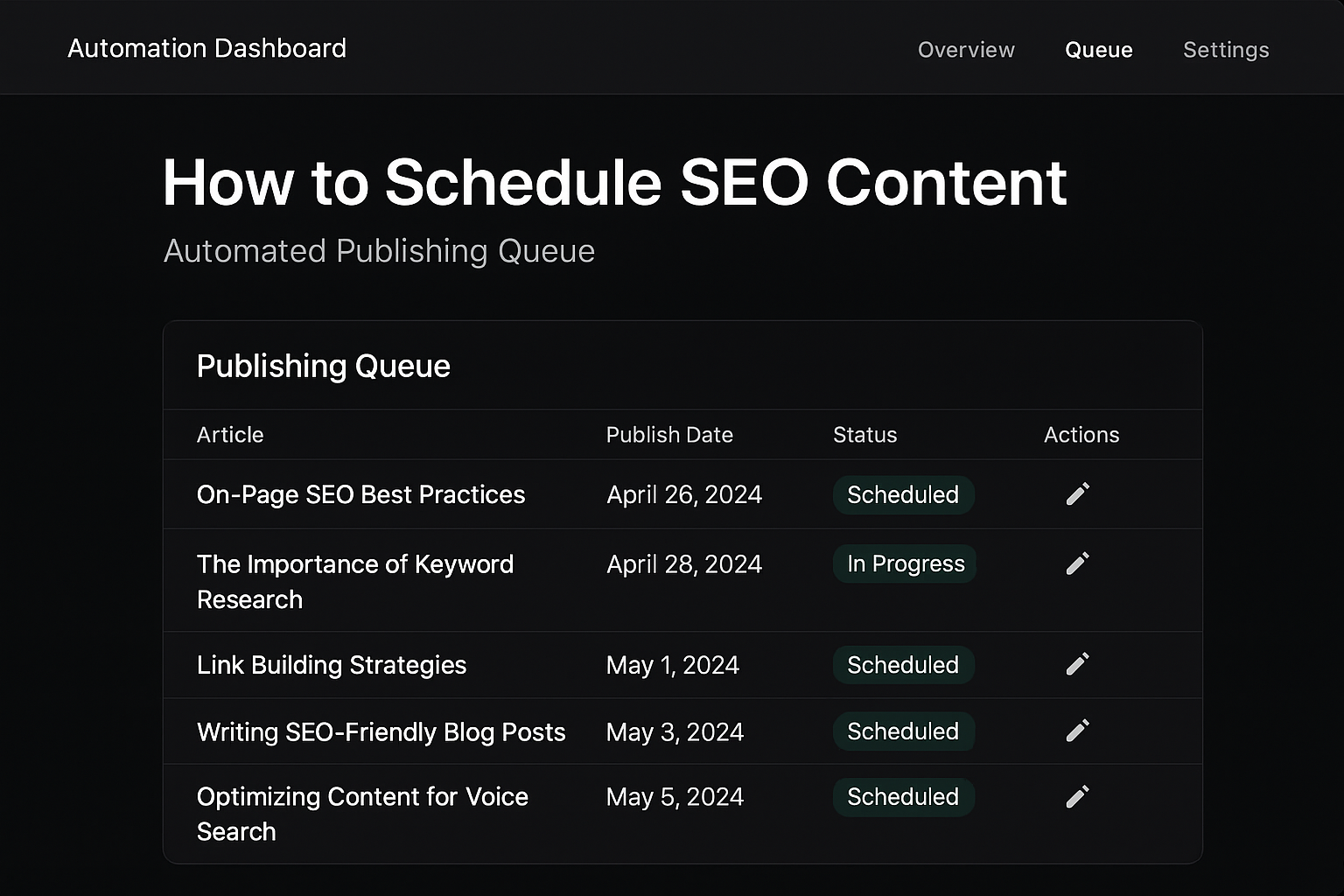Click edit pencil for On-Page SEO Best Practices
This screenshot has width=1344, height=896.
(1077, 494)
